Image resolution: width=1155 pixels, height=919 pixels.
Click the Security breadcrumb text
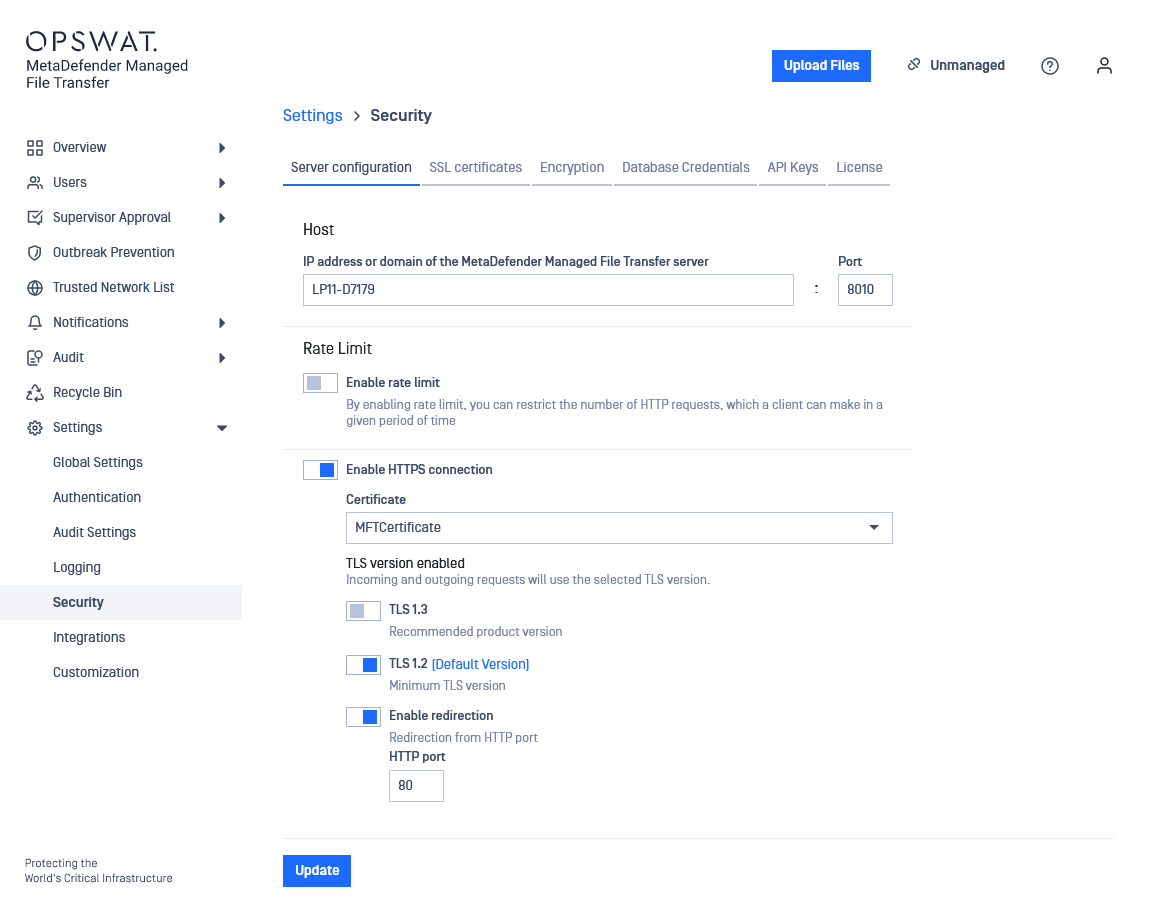(401, 116)
